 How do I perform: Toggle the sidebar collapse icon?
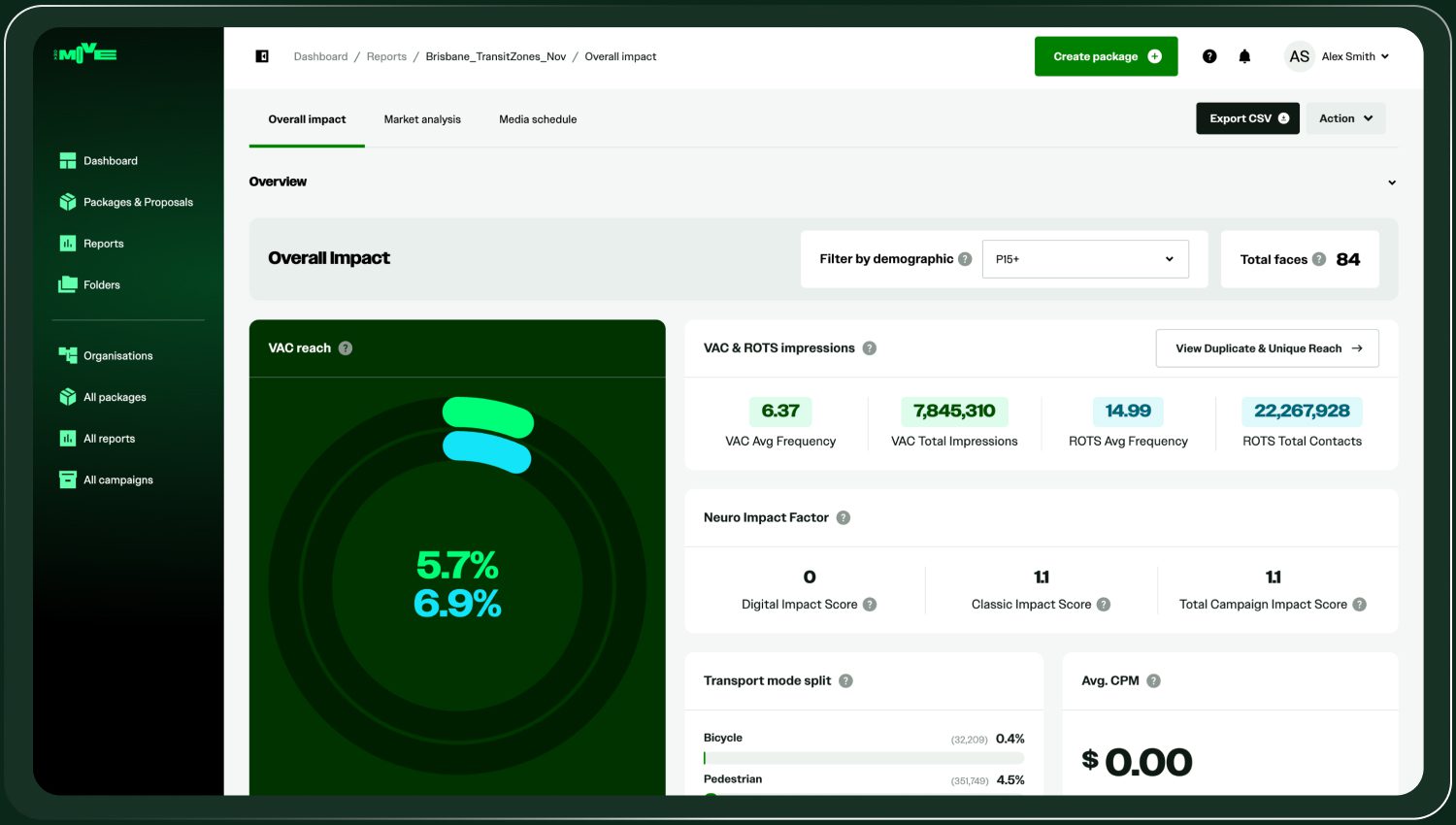(x=262, y=56)
